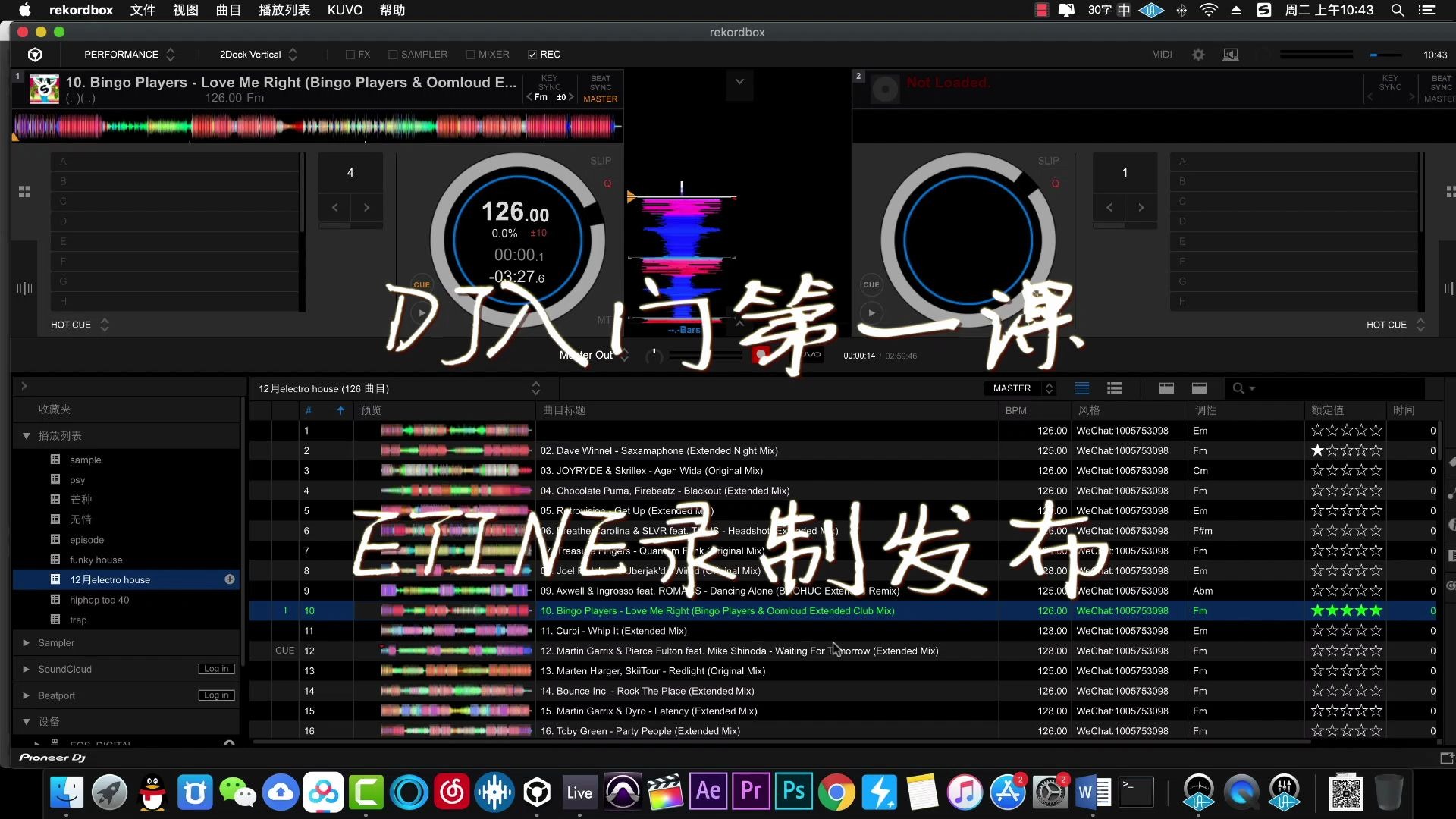Toggle deck 2 quantize Q button
The height and width of the screenshot is (819, 1456).
tap(1055, 184)
